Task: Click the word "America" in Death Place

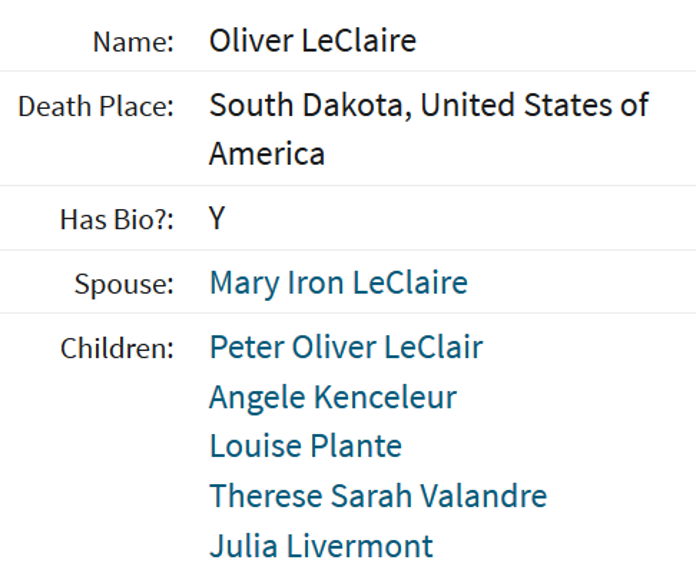Action: [x=267, y=154]
